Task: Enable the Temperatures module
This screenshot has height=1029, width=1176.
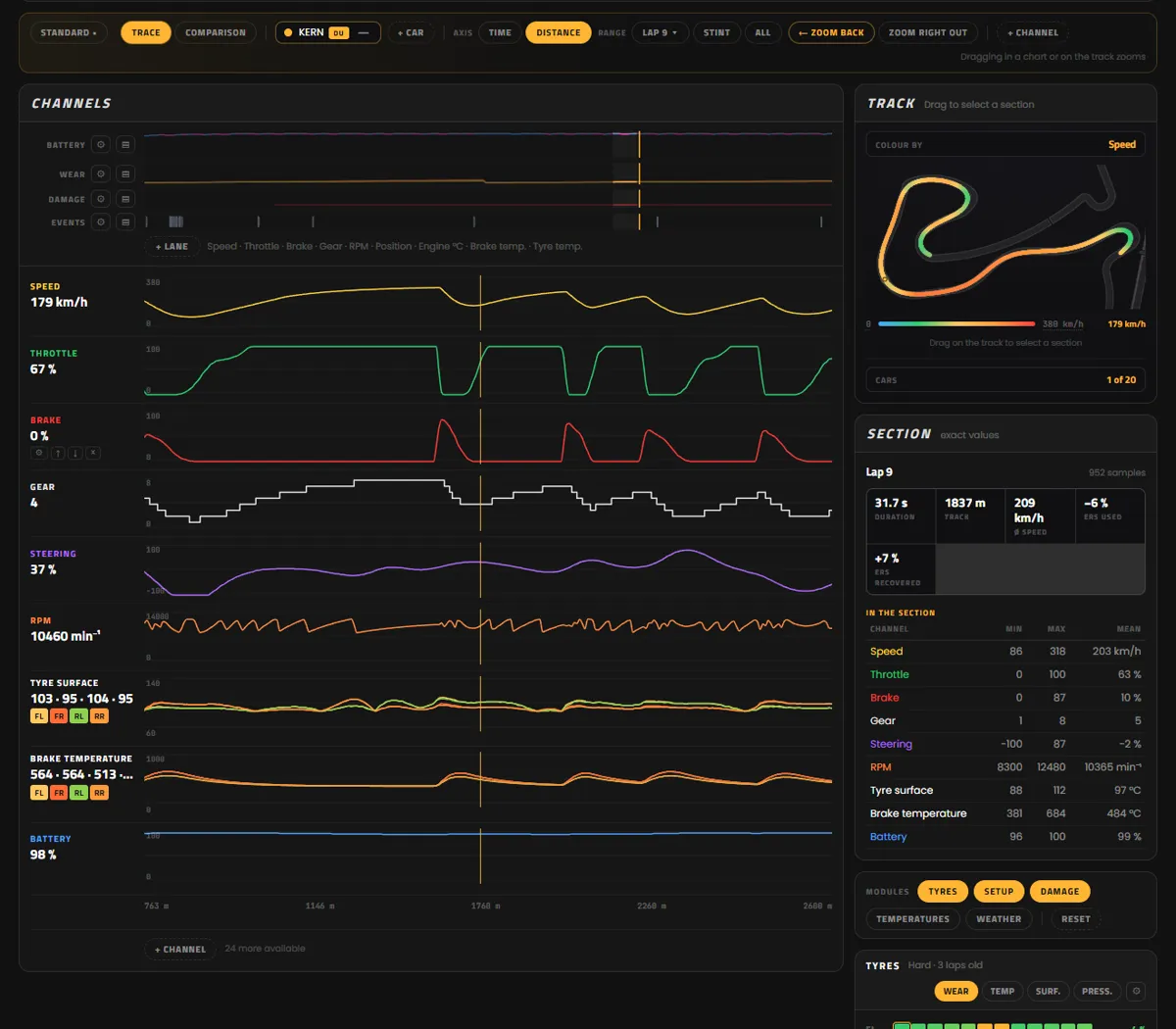Action: click(x=912, y=919)
